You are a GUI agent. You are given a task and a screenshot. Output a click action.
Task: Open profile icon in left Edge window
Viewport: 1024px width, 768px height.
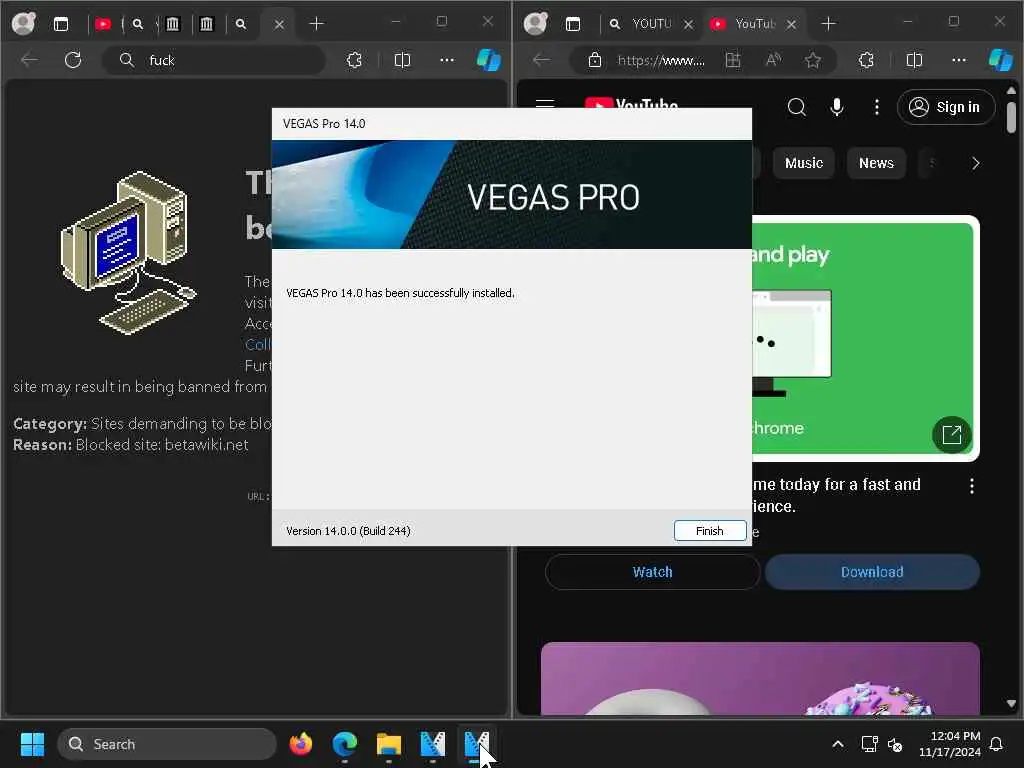[x=24, y=24]
